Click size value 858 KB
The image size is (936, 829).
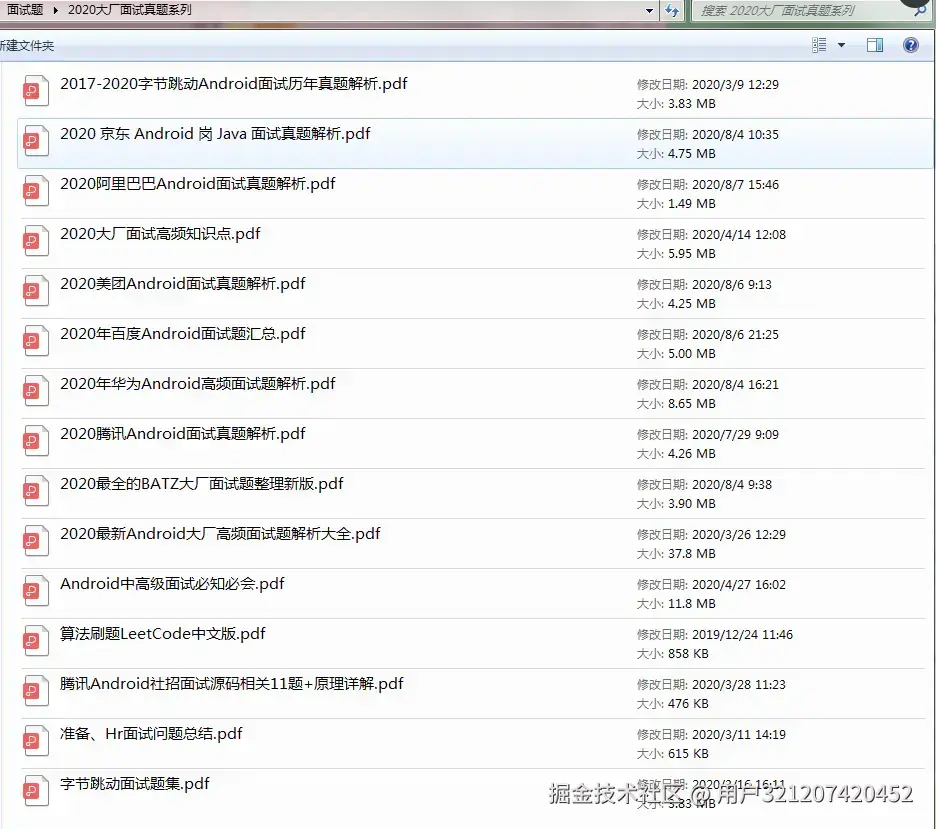pyautogui.click(x=688, y=655)
